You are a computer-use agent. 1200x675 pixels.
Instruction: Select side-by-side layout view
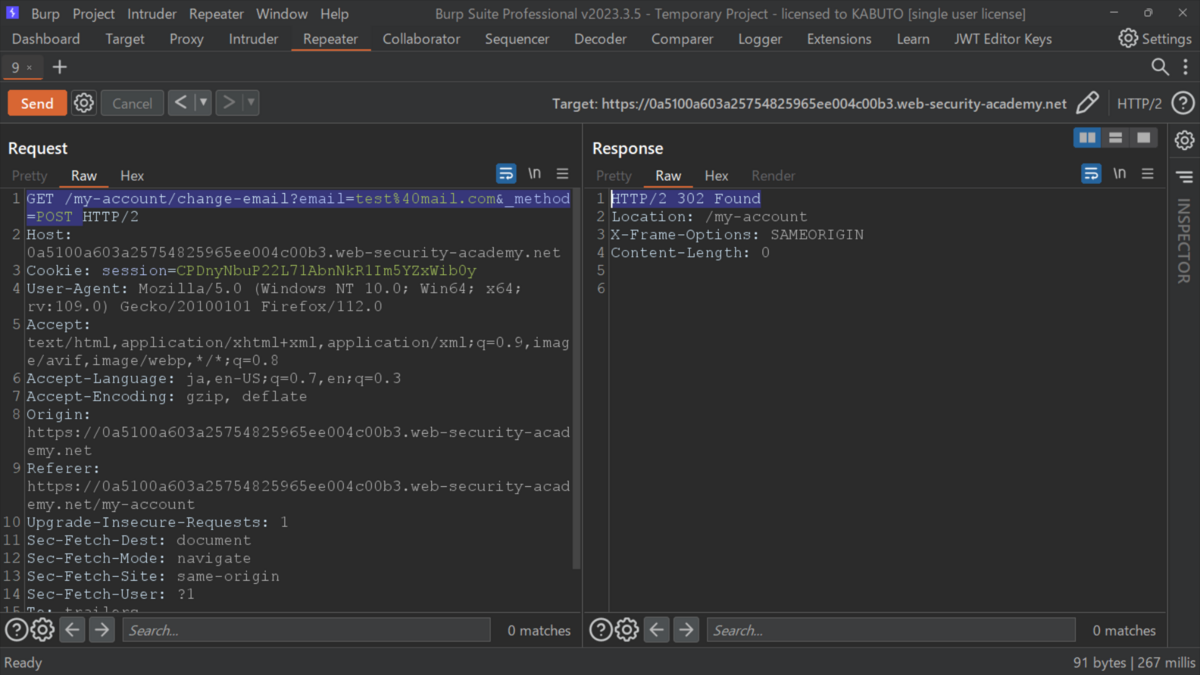[x=1087, y=138]
